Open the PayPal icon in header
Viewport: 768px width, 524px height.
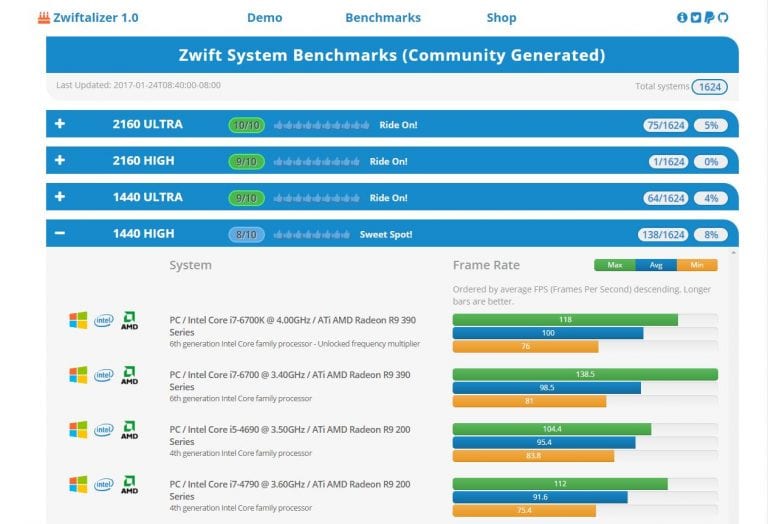(x=709, y=18)
